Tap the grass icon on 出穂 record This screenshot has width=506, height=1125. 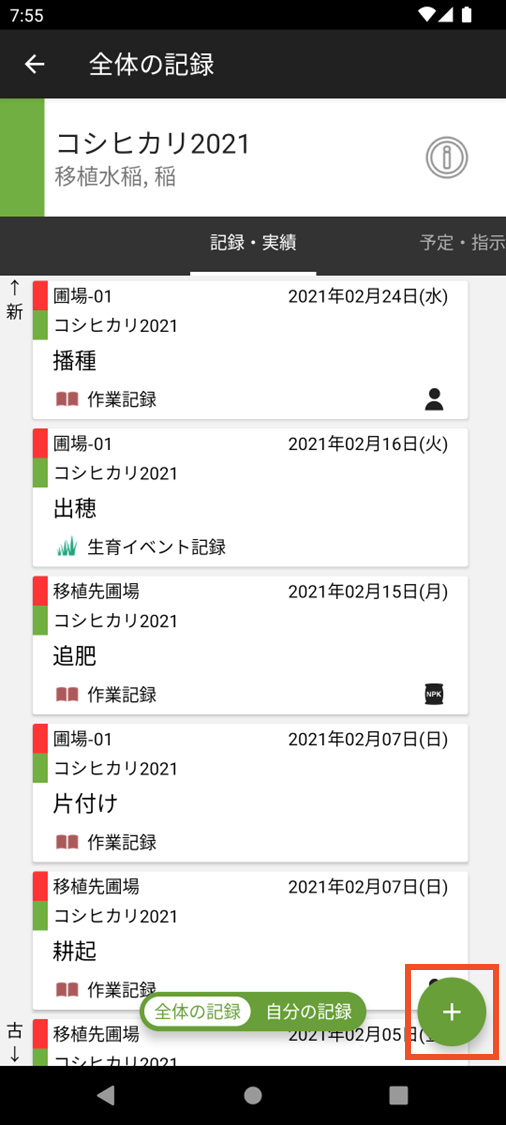tap(67, 548)
